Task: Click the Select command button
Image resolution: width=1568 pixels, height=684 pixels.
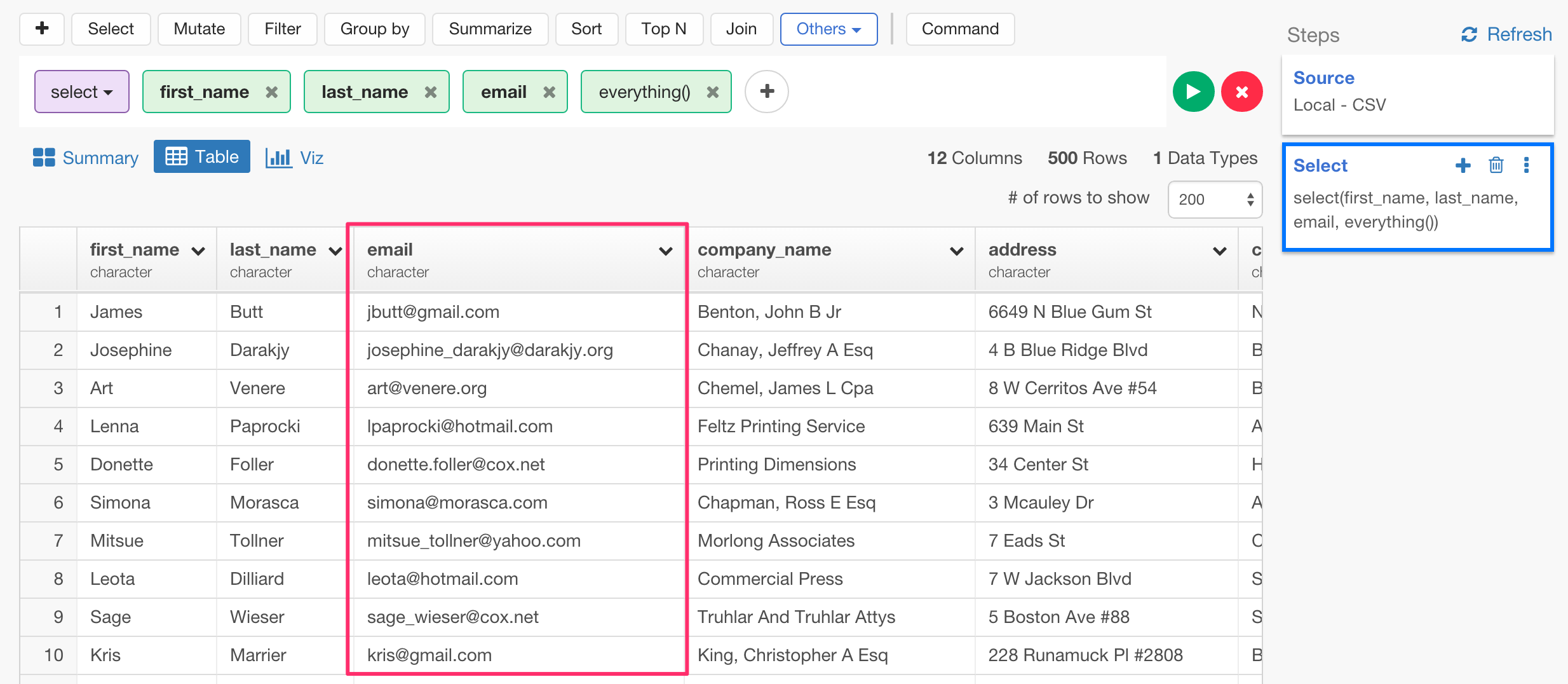Action: pyautogui.click(x=111, y=29)
